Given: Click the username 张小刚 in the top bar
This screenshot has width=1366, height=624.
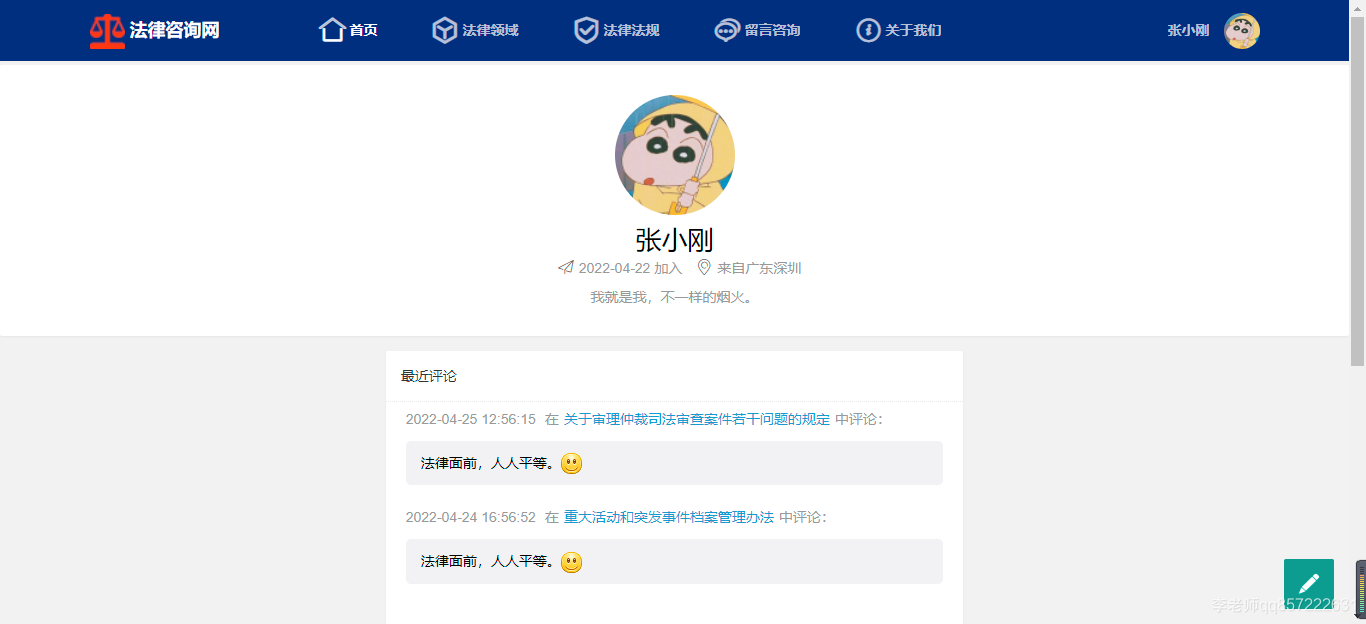Looking at the screenshot, I should pyautogui.click(x=1188, y=30).
